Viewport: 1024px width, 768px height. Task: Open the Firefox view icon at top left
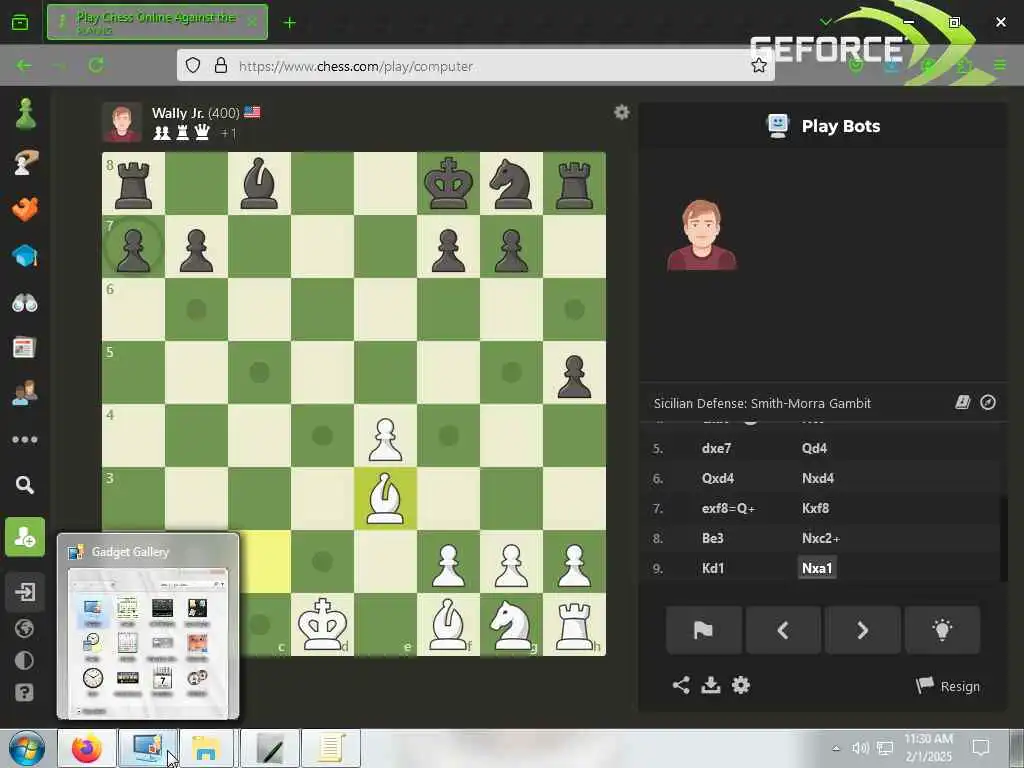click(x=20, y=23)
